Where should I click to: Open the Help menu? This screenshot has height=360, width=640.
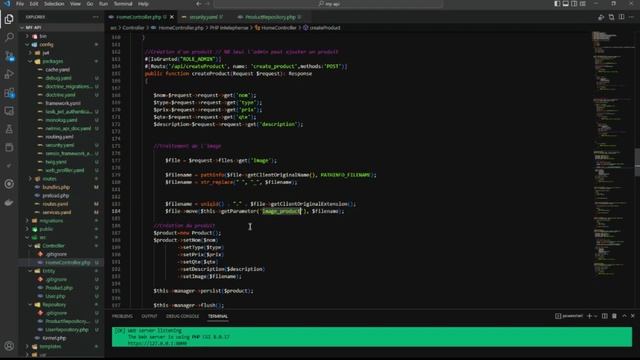[143, 4]
